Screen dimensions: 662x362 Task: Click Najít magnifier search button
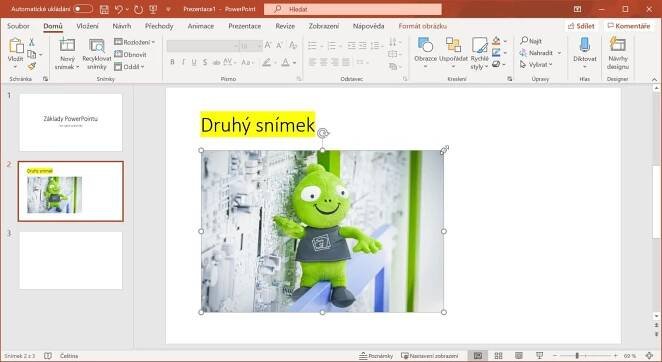point(531,41)
